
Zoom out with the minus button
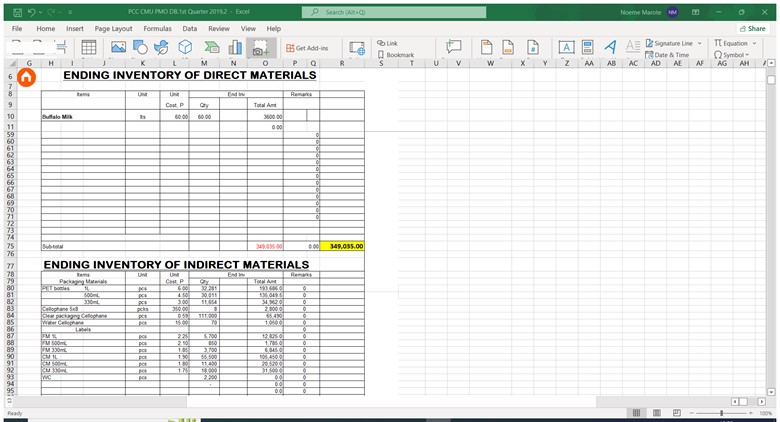[x=691, y=413]
